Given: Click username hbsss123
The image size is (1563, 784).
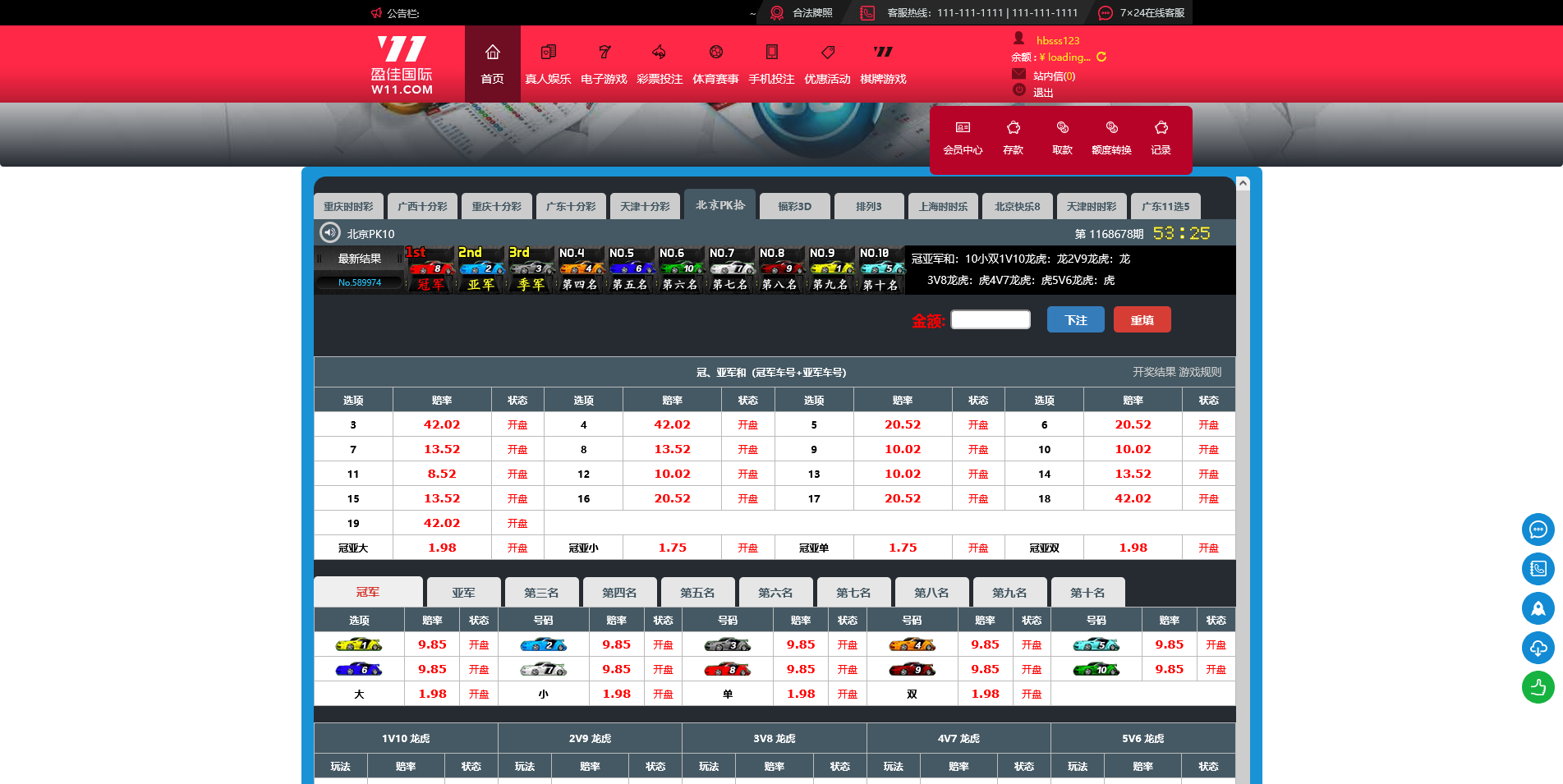Looking at the screenshot, I should click(1058, 40).
